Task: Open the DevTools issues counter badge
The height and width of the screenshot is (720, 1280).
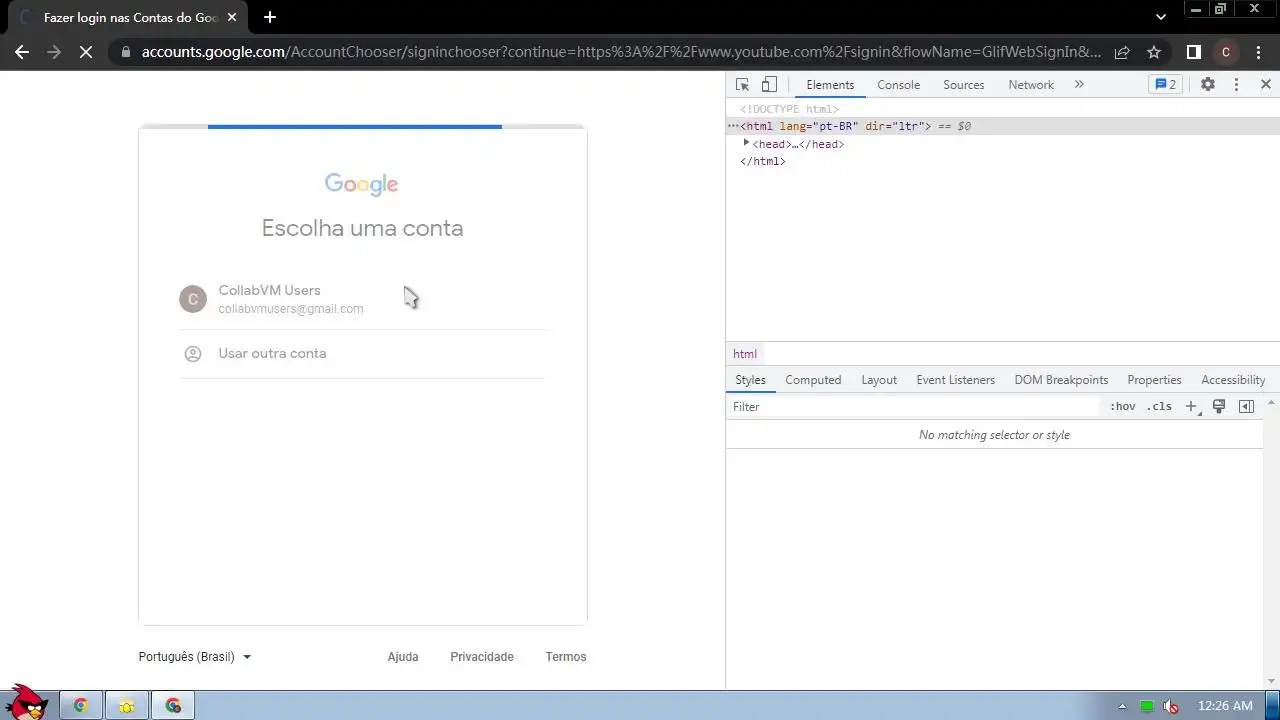Action: click(x=1165, y=85)
